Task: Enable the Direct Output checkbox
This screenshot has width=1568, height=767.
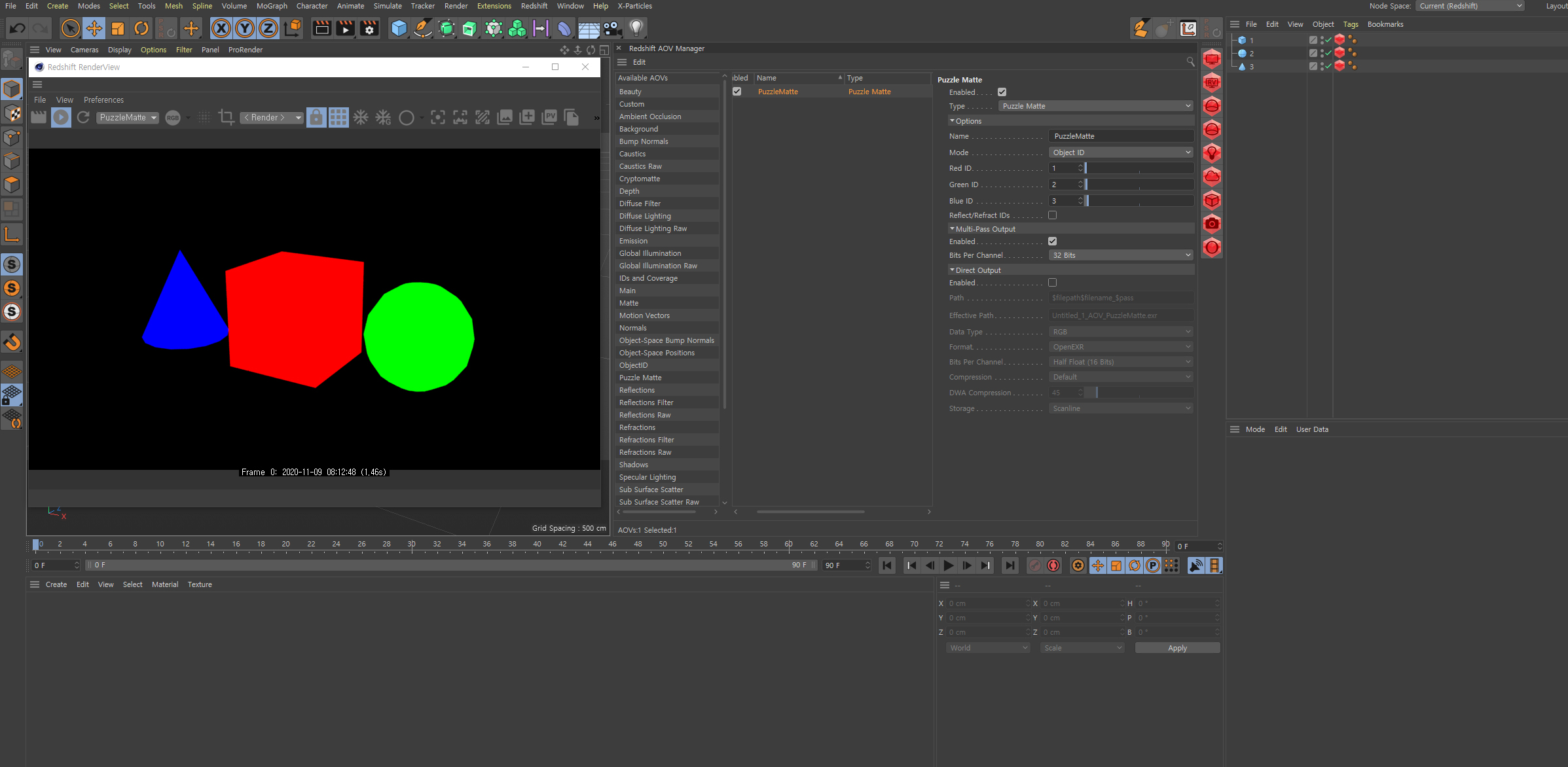Action: [x=1052, y=283]
